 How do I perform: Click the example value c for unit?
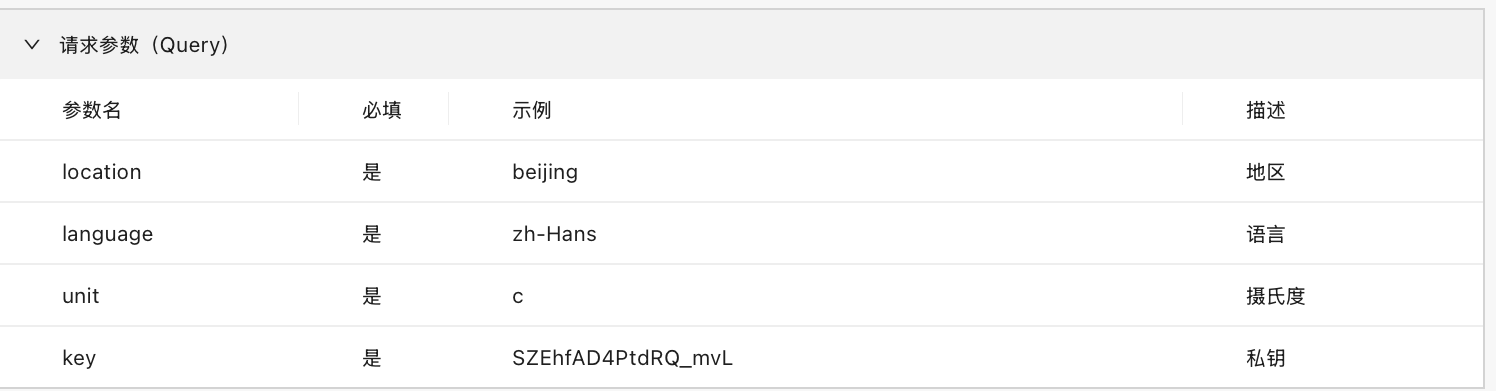[x=518, y=297]
